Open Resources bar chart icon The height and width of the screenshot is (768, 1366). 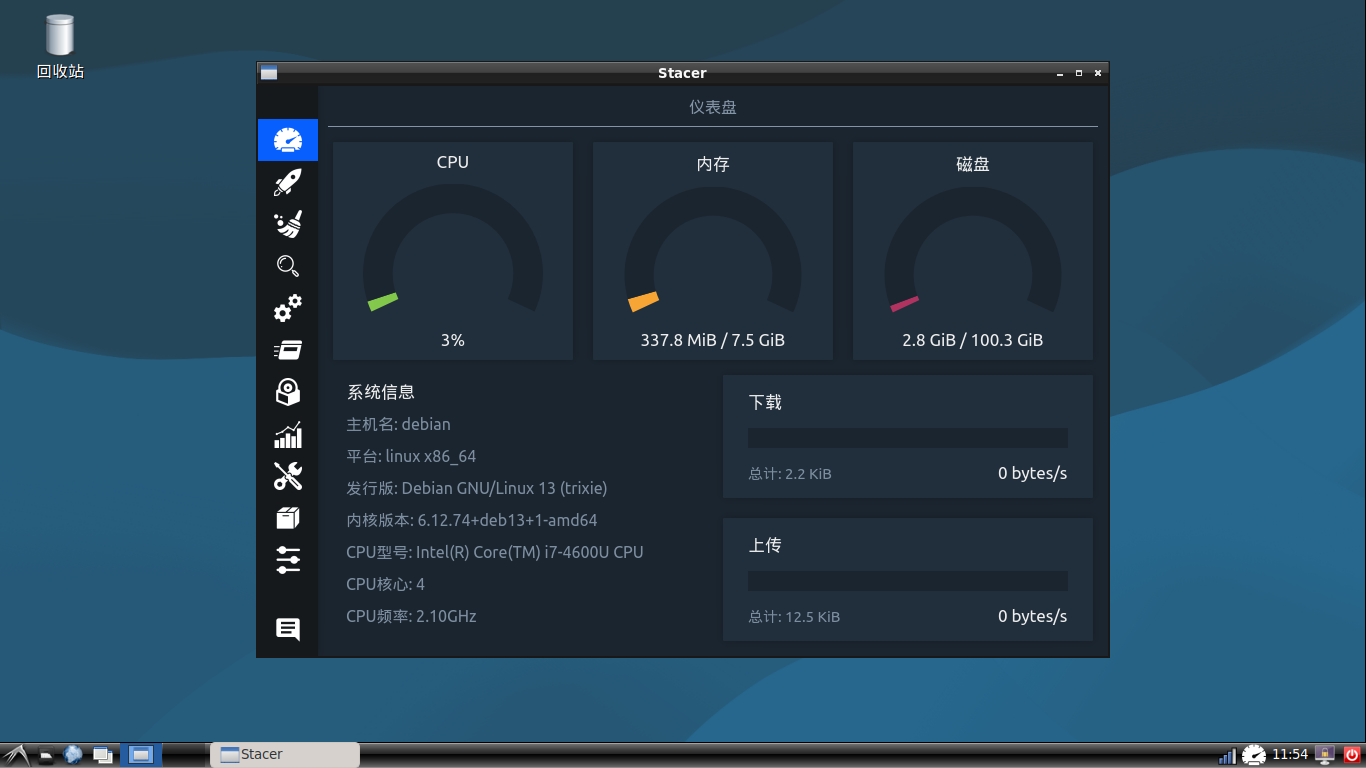(x=288, y=435)
